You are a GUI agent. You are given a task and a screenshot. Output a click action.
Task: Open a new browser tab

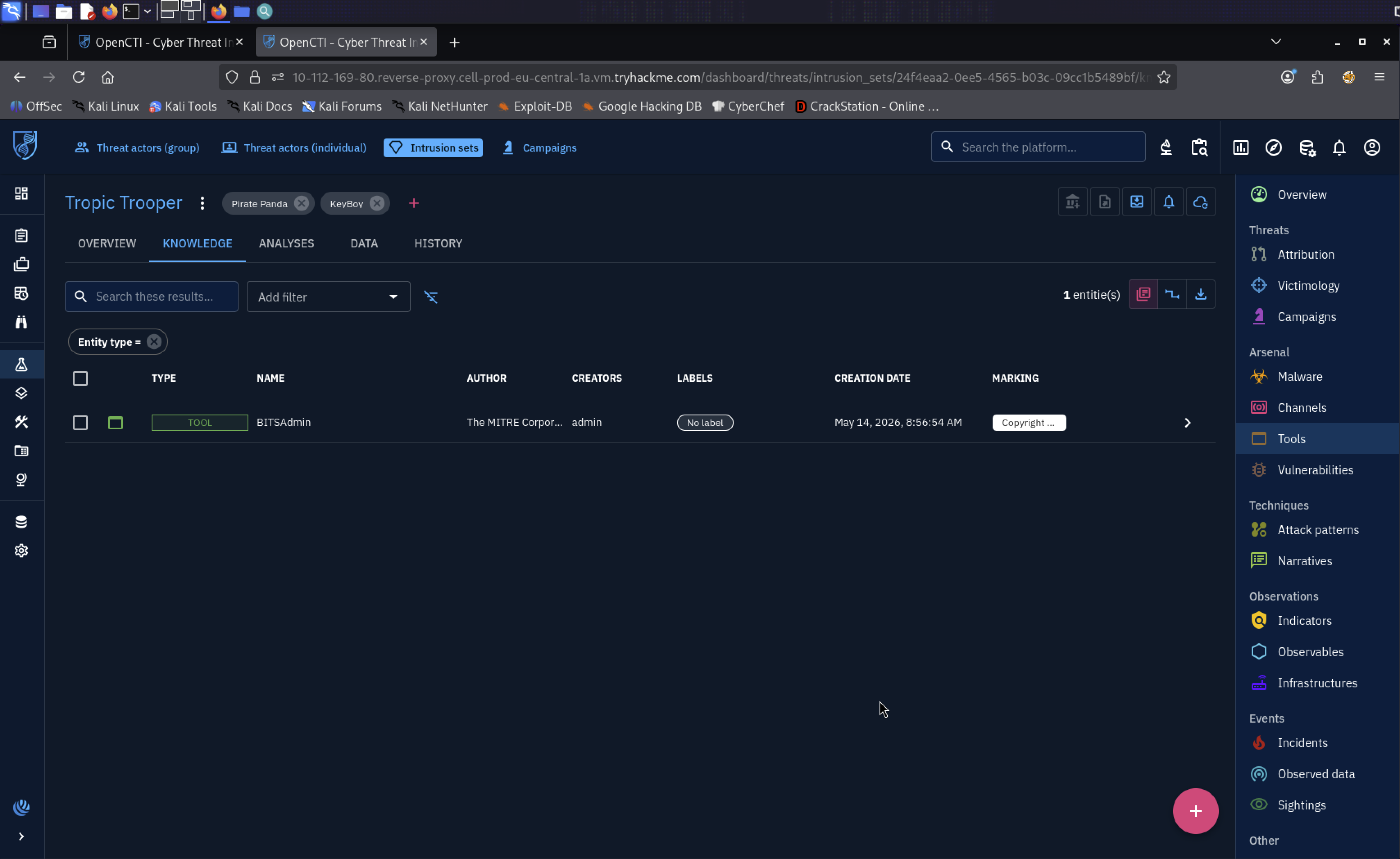tap(455, 42)
